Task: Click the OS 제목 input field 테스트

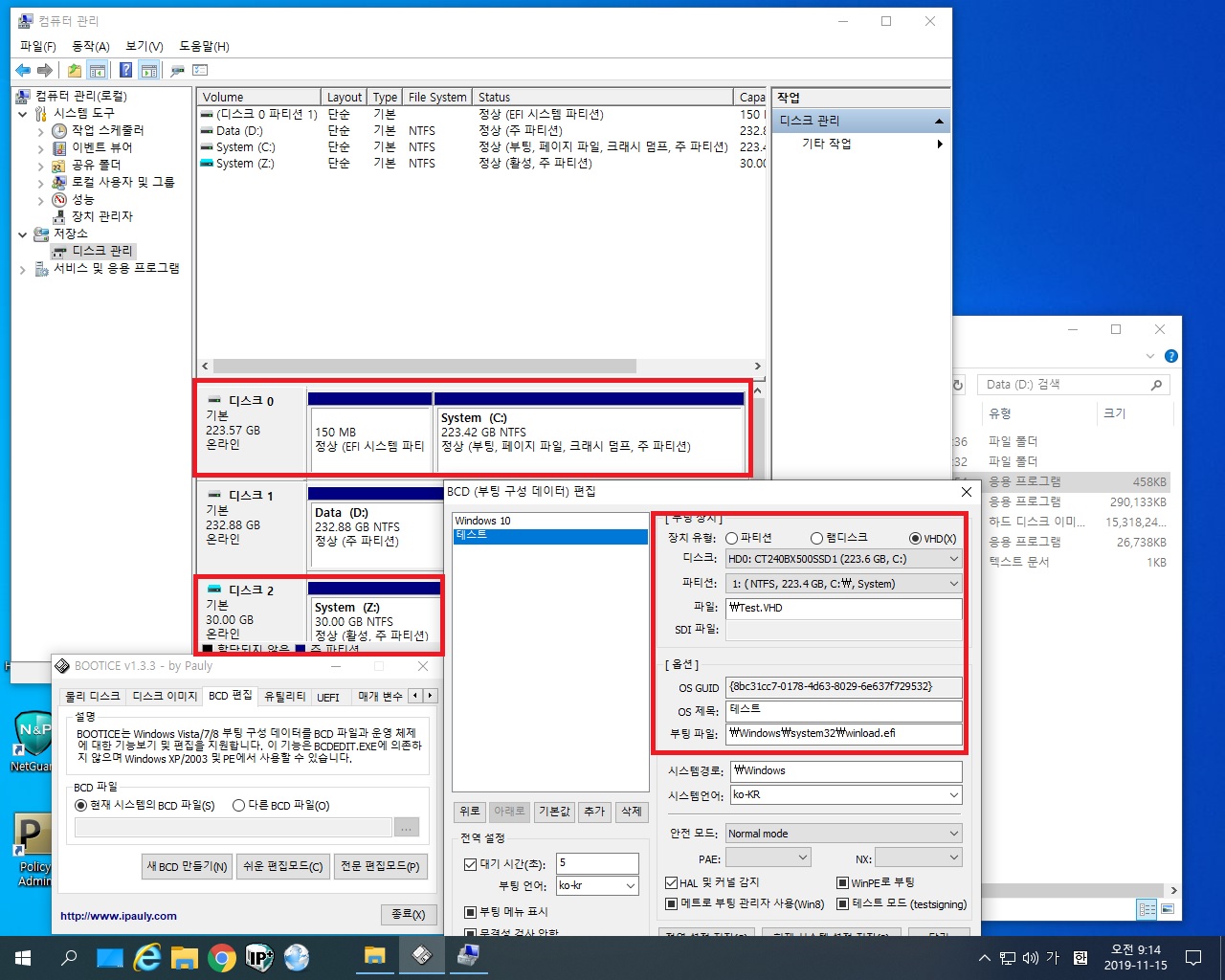Action: tap(843, 710)
